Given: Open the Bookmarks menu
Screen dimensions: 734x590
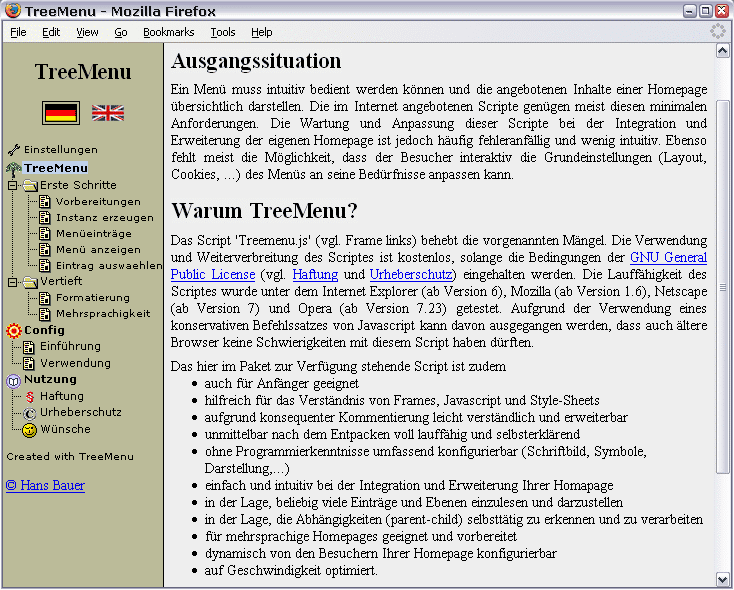Looking at the screenshot, I should click(x=169, y=32).
